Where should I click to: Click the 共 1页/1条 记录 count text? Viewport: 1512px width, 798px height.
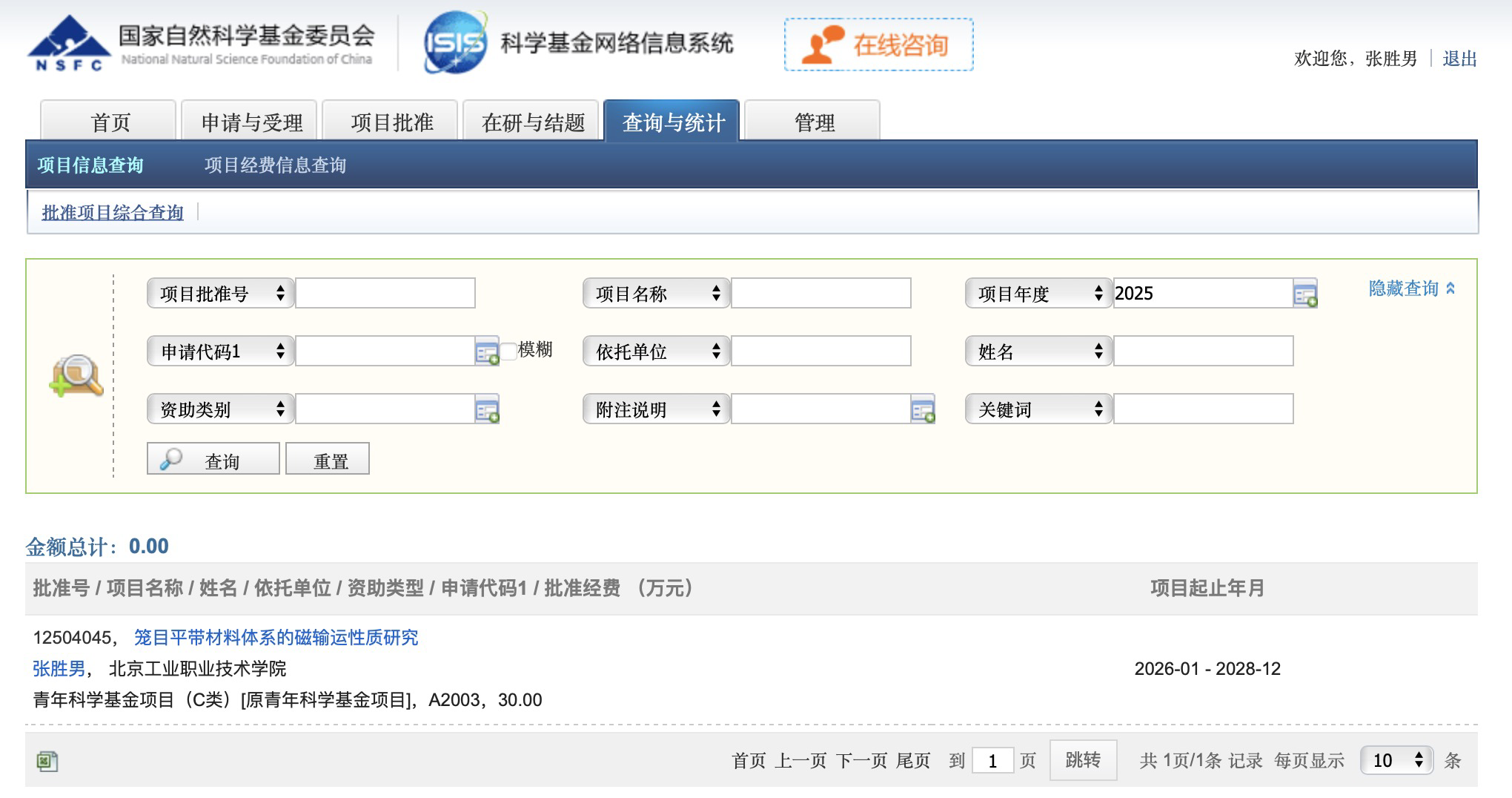click(1201, 761)
